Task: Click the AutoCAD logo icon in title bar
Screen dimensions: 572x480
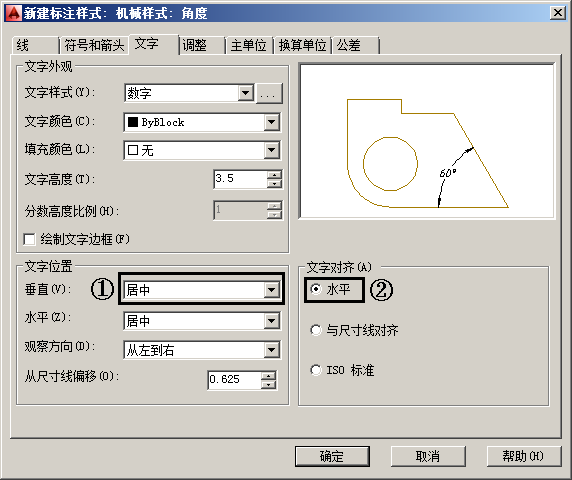Action: (14, 13)
